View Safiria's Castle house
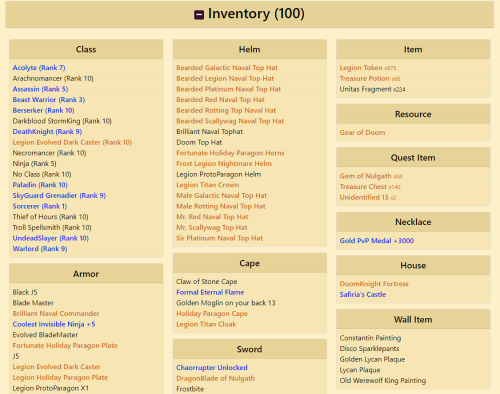Viewport: 500px width, 394px height. tap(363, 294)
